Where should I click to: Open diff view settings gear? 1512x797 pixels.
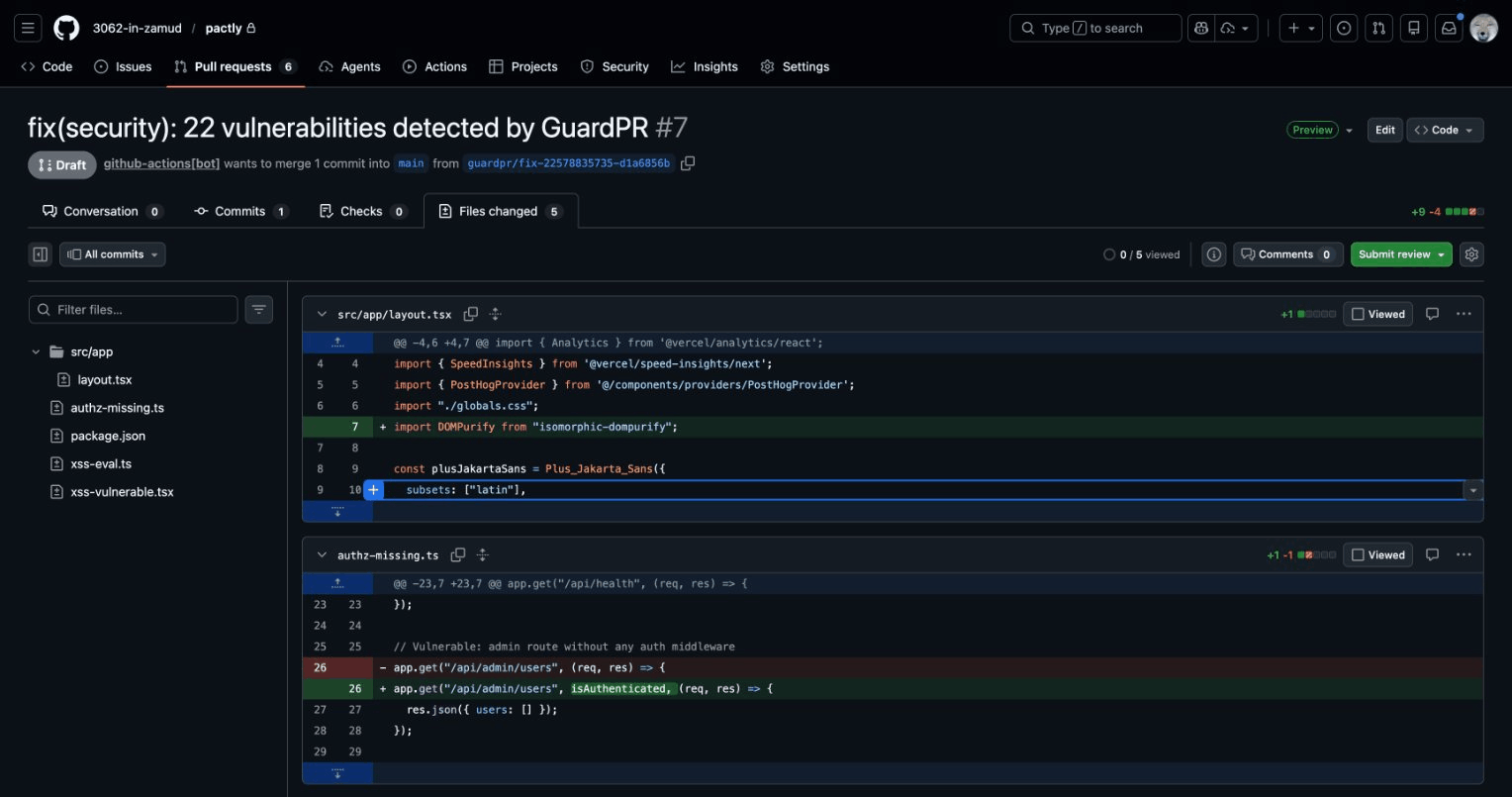(1471, 254)
